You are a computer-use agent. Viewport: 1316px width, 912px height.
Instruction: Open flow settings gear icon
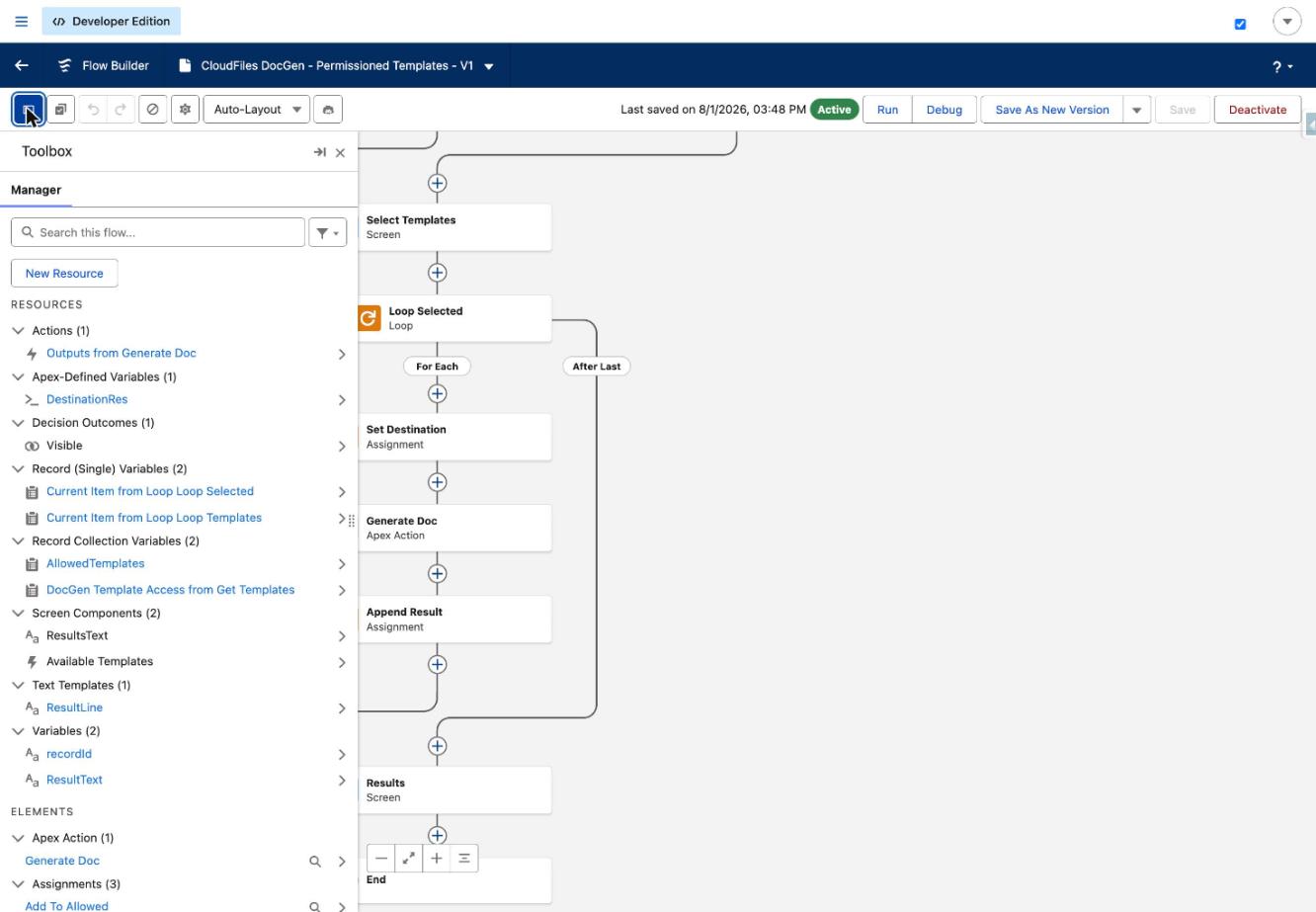coord(185,110)
